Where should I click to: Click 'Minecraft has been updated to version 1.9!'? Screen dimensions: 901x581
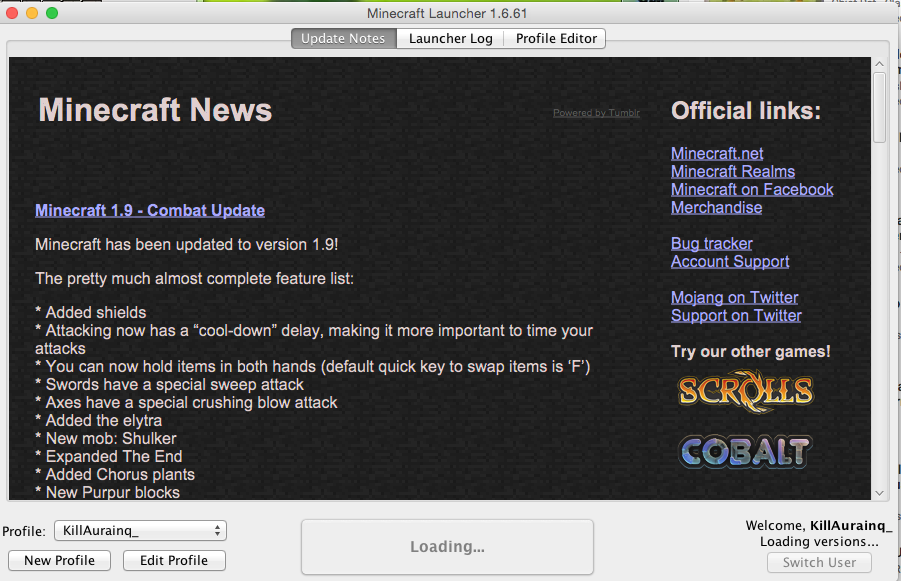click(x=186, y=245)
